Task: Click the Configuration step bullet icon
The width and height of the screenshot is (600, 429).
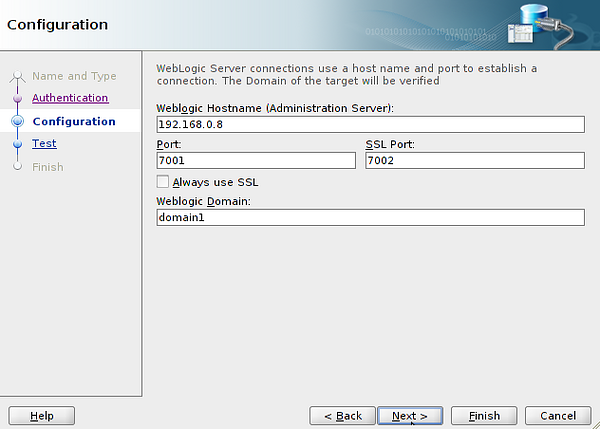Action: pyautogui.click(x=17, y=122)
